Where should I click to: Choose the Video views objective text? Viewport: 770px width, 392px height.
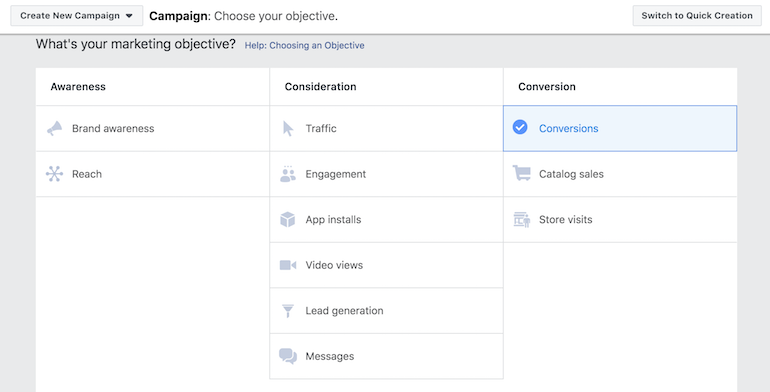point(334,265)
